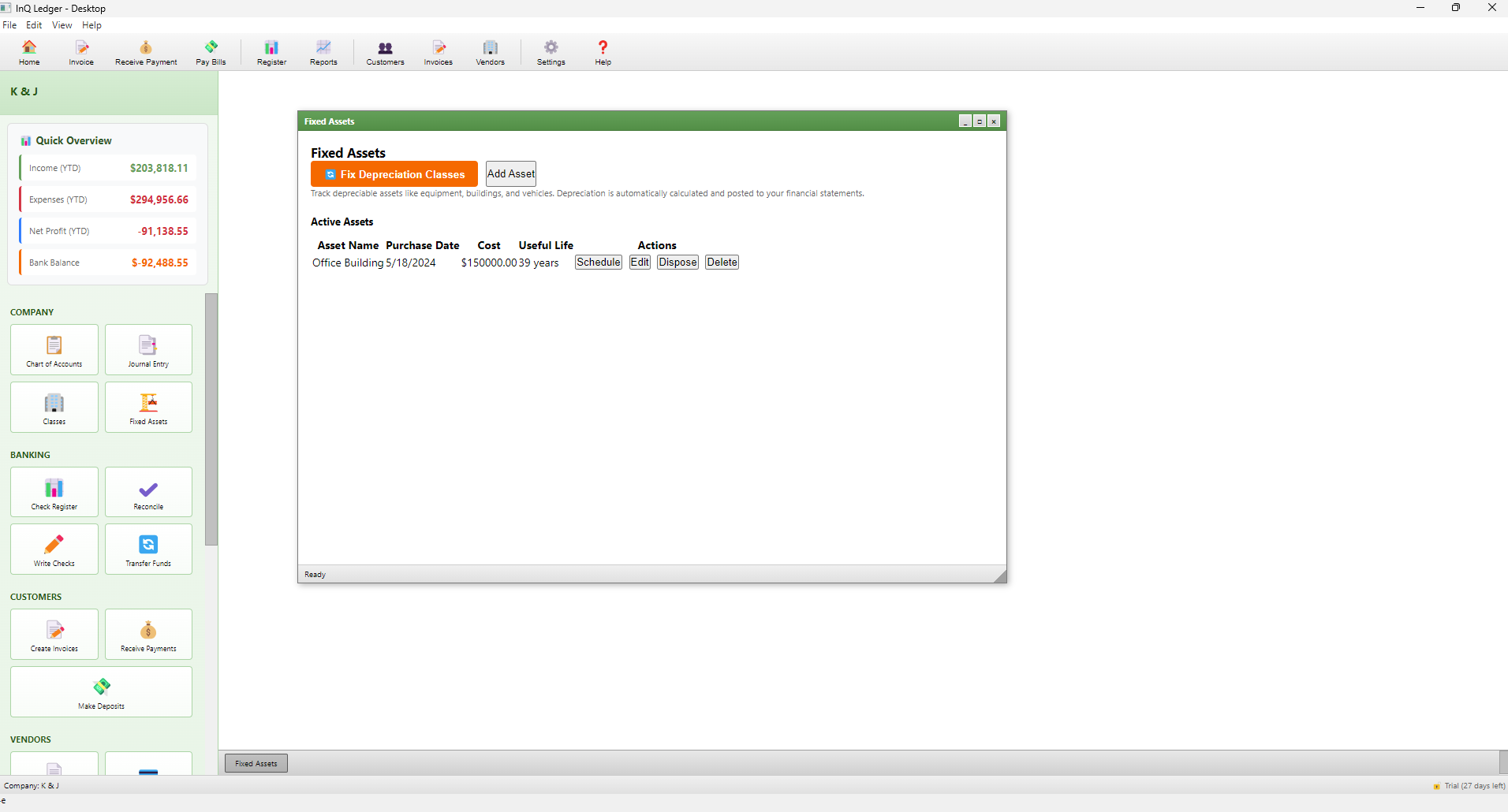1508x812 pixels.
Task: Click the Bank Balance overview row
Action: 108,263
